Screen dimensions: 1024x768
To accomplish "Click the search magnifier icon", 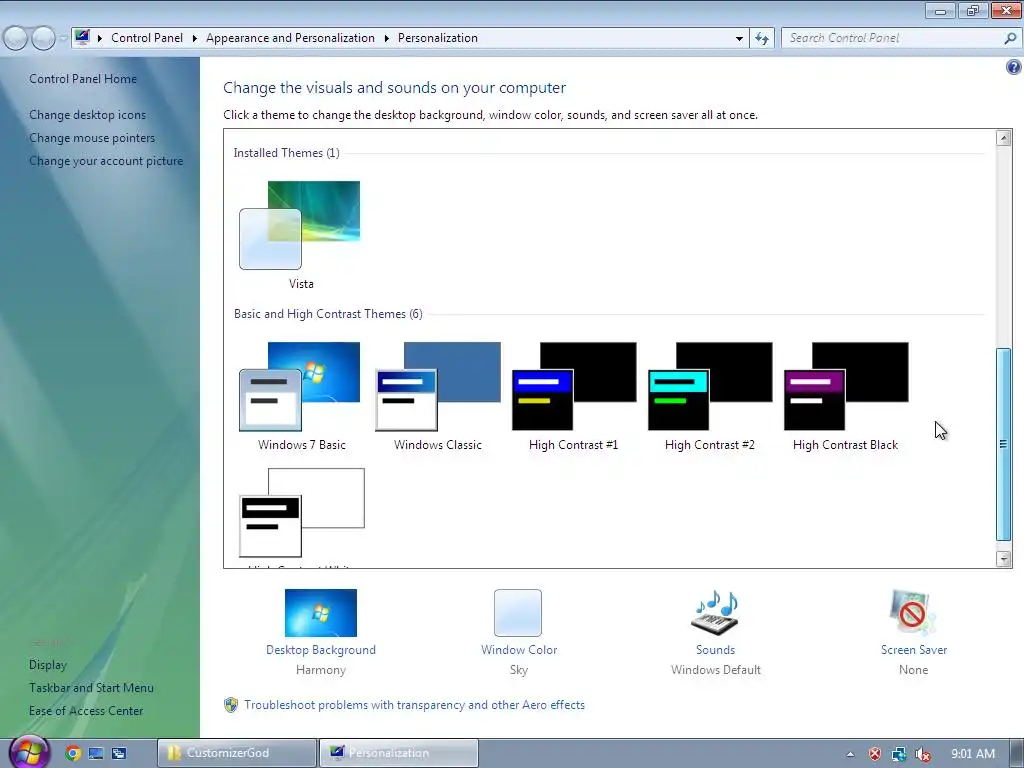I will [1010, 39].
